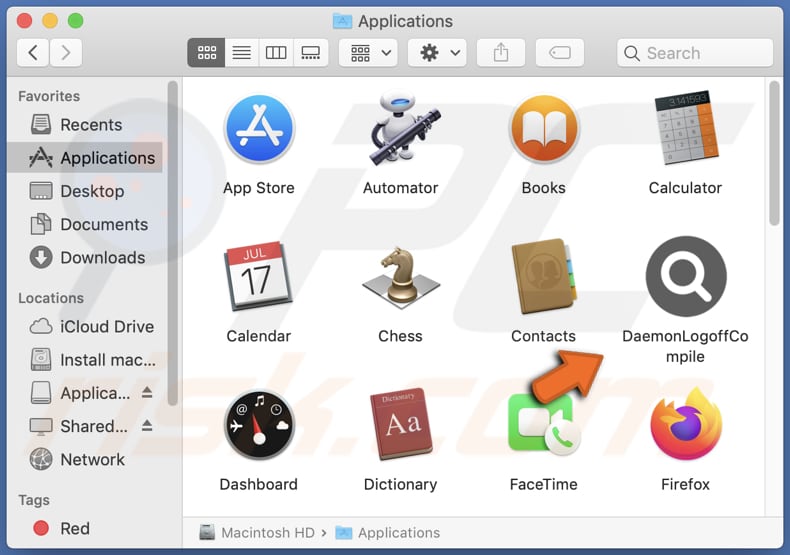The image size is (790, 555).
Task: Open Recents in the sidebar
Action: pyautogui.click(x=85, y=124)
